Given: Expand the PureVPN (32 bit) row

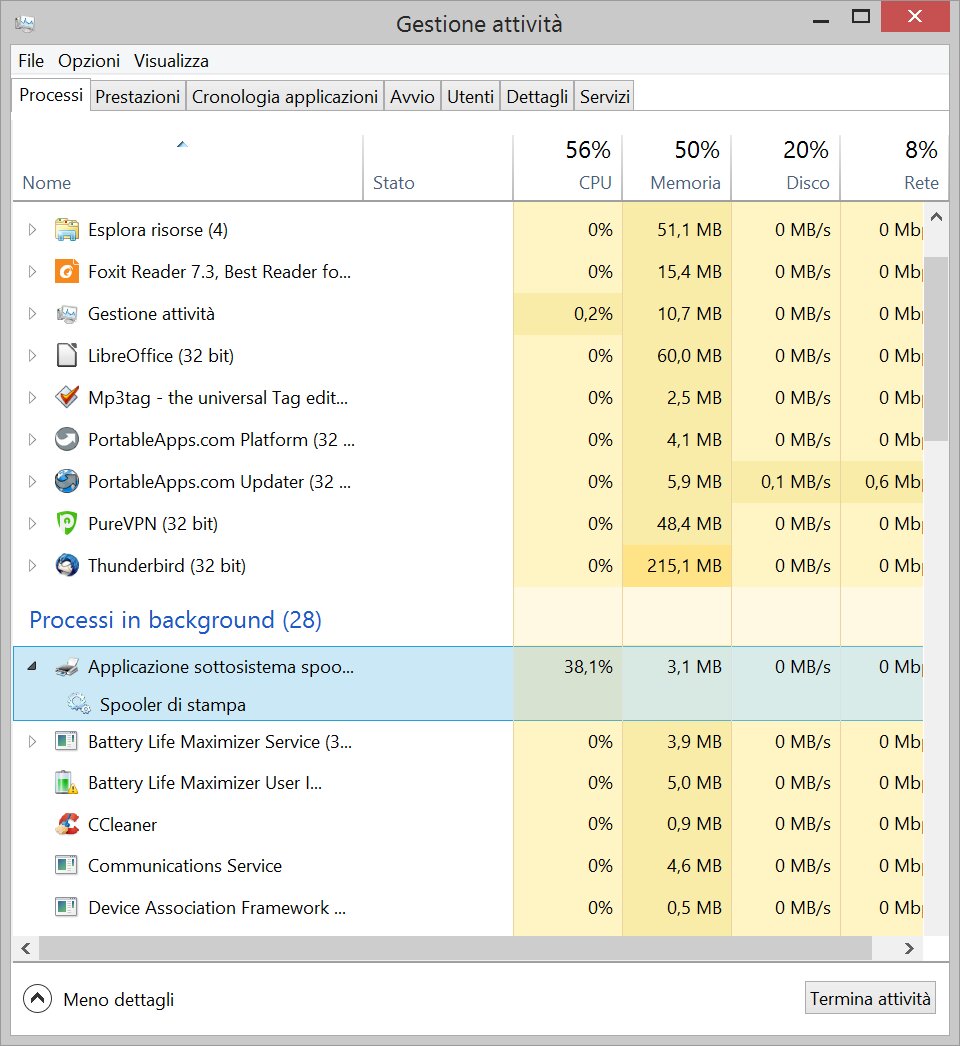Looking at the screenshot, I should pyautogui.click(x=32, y=524).
